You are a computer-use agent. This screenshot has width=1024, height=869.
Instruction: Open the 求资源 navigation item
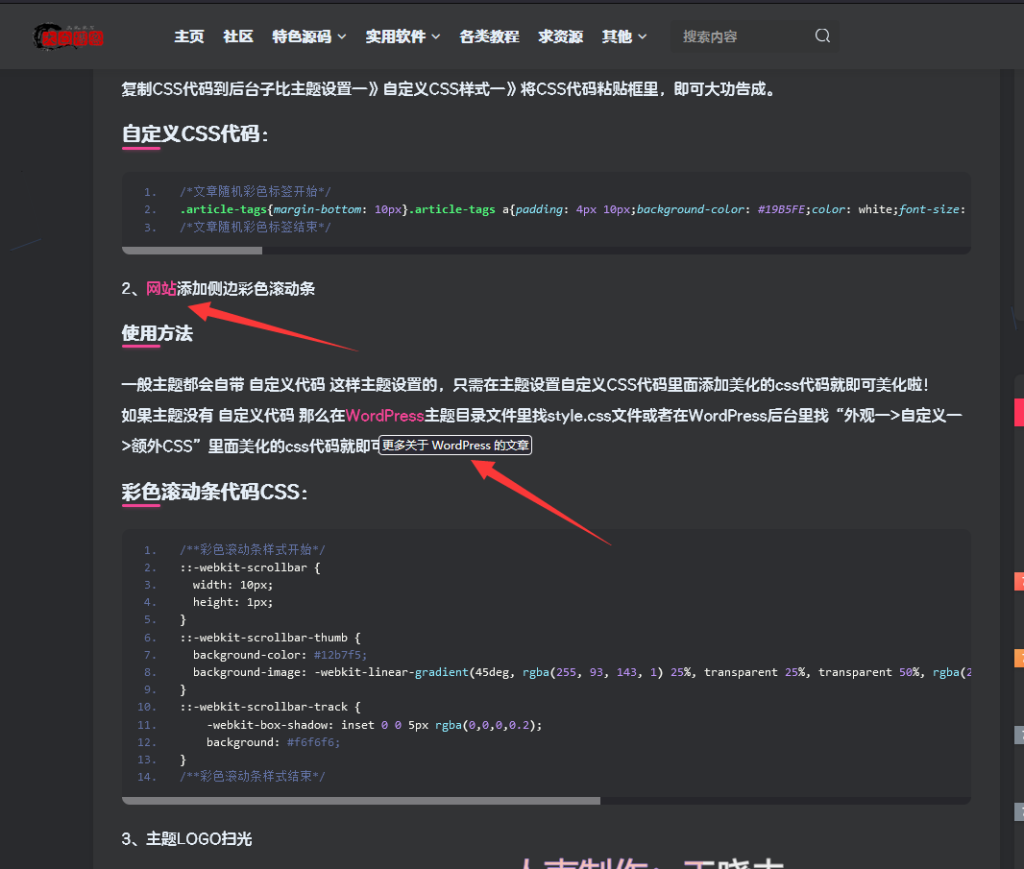coord(560,36)
